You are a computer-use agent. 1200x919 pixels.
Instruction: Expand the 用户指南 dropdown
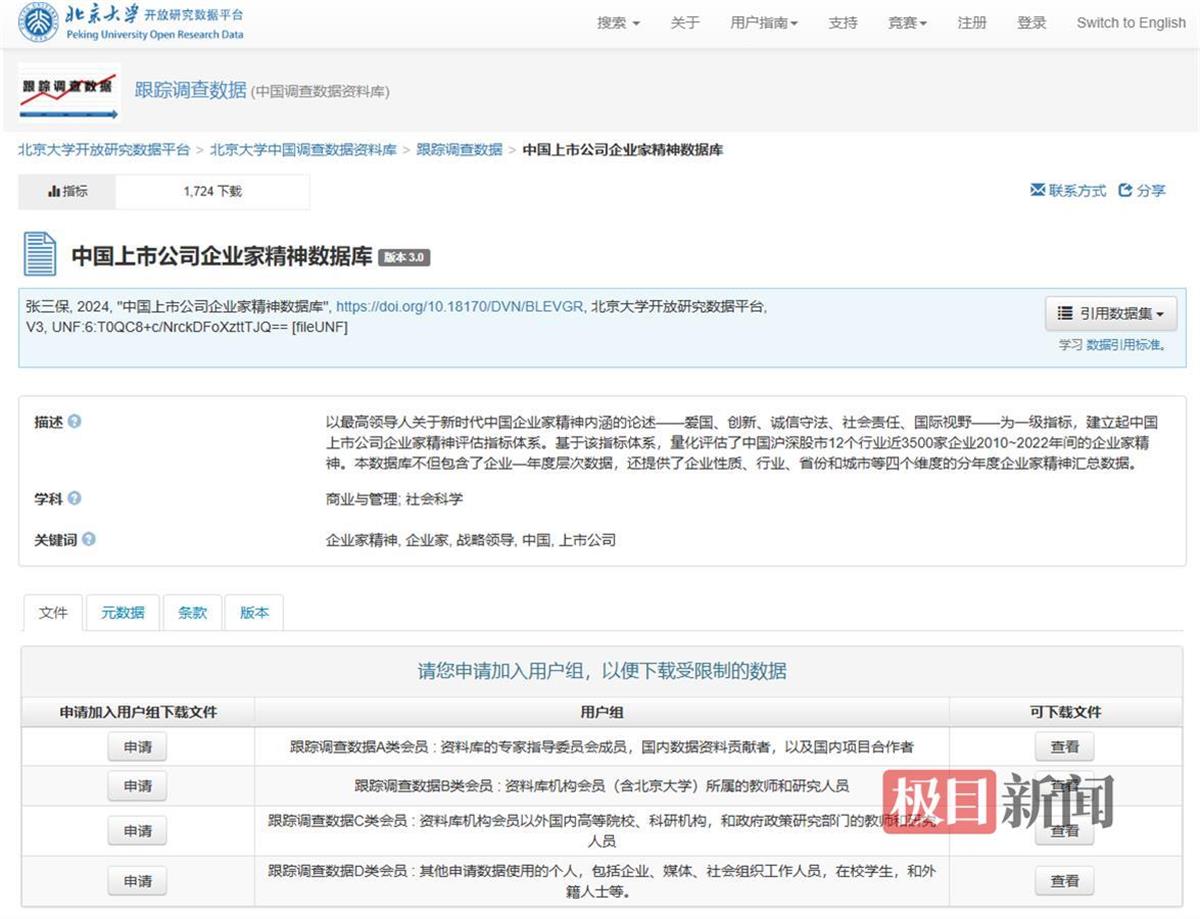point(764,22)
